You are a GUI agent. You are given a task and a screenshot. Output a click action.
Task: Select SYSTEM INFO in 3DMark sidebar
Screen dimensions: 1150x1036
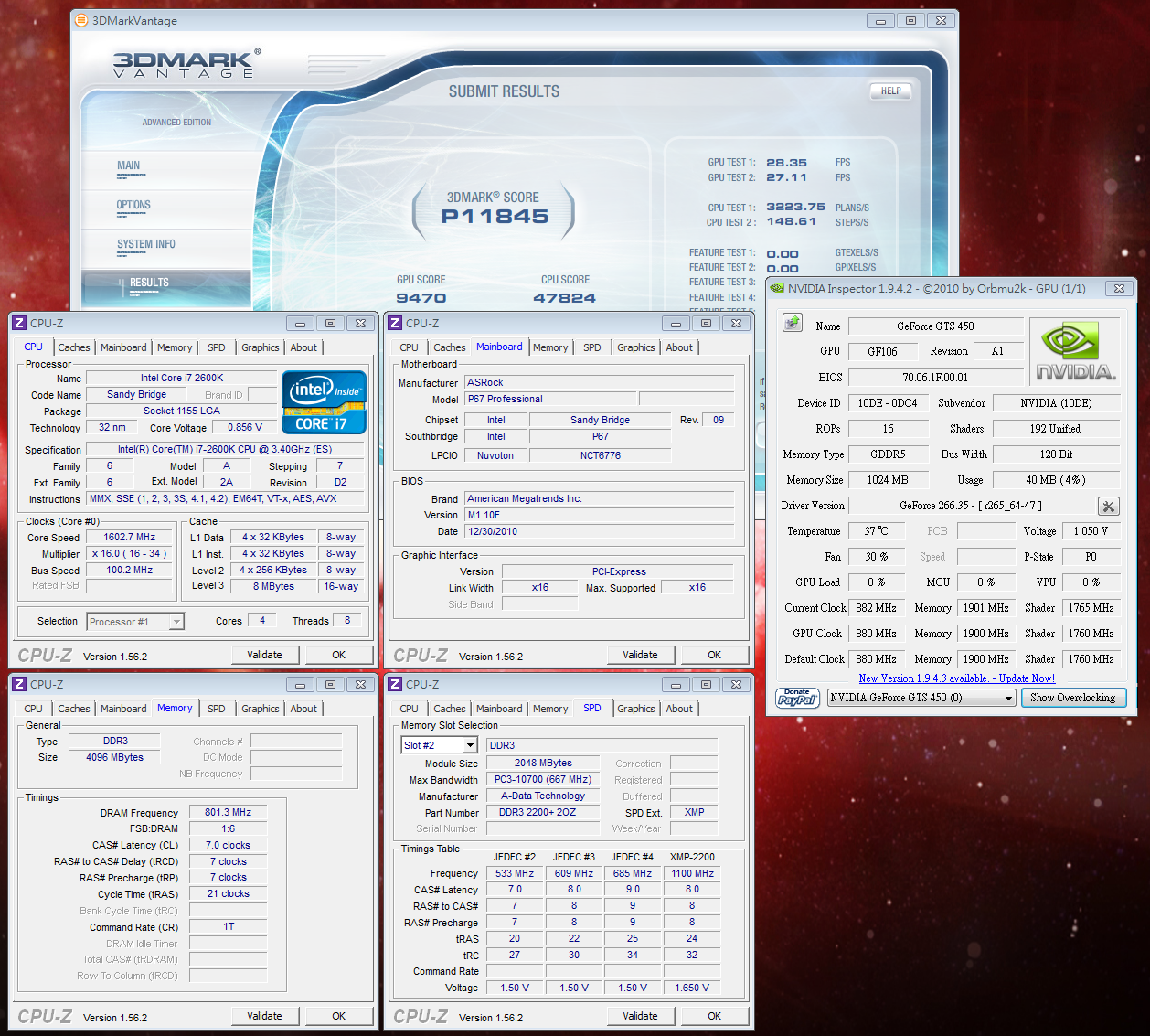pos(145,244)
